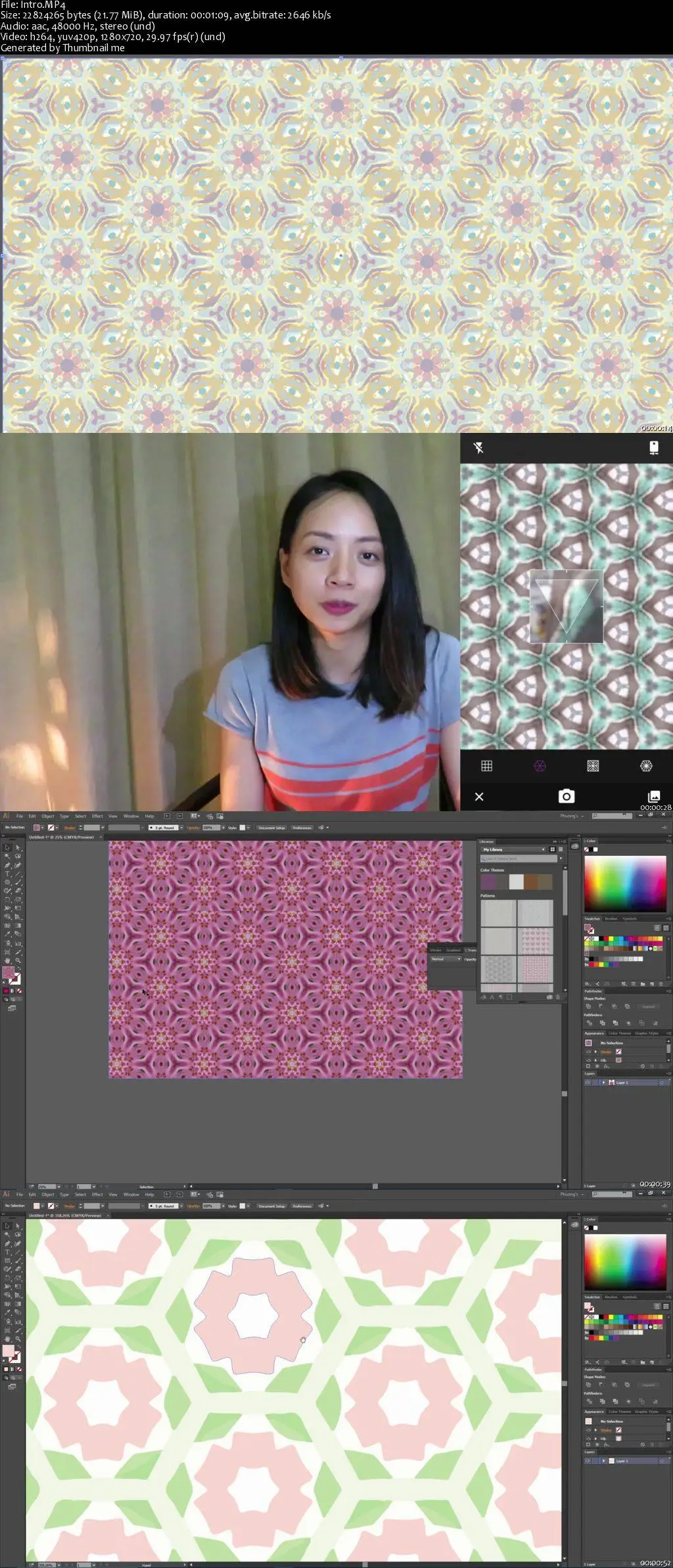The height and width of the screenshot is (1568, 673).
Task: Open View menu in green-hexagon Illustrator frame
Action: 113,1194
